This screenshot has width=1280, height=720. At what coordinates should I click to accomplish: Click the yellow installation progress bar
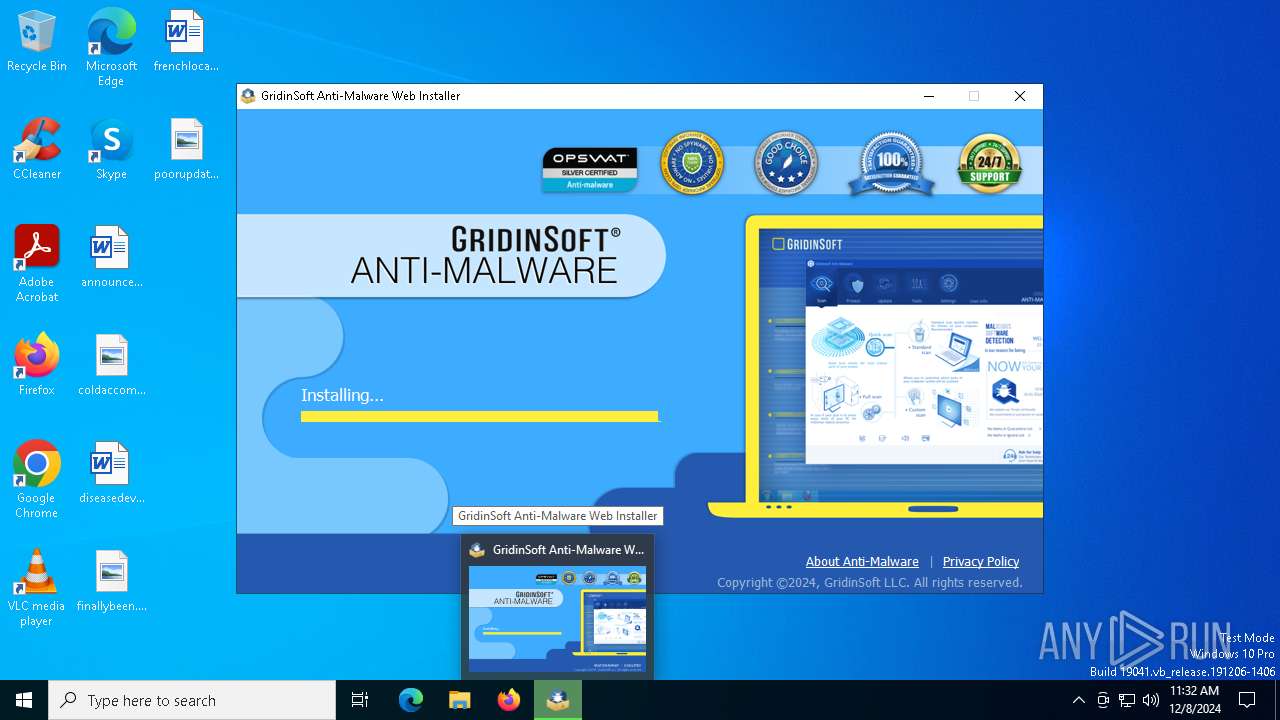[480, 416]
